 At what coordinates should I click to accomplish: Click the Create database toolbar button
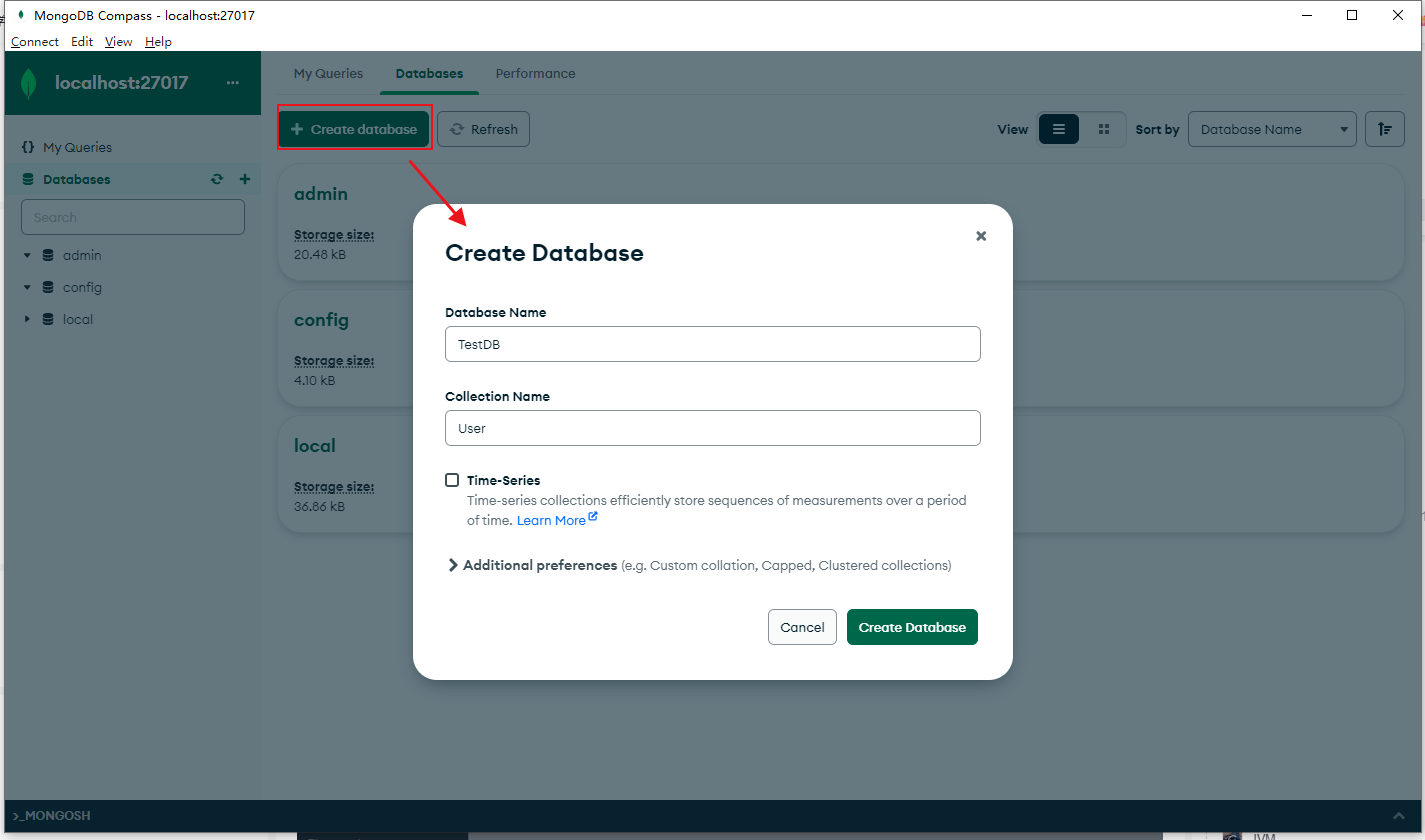pos(354,129)
